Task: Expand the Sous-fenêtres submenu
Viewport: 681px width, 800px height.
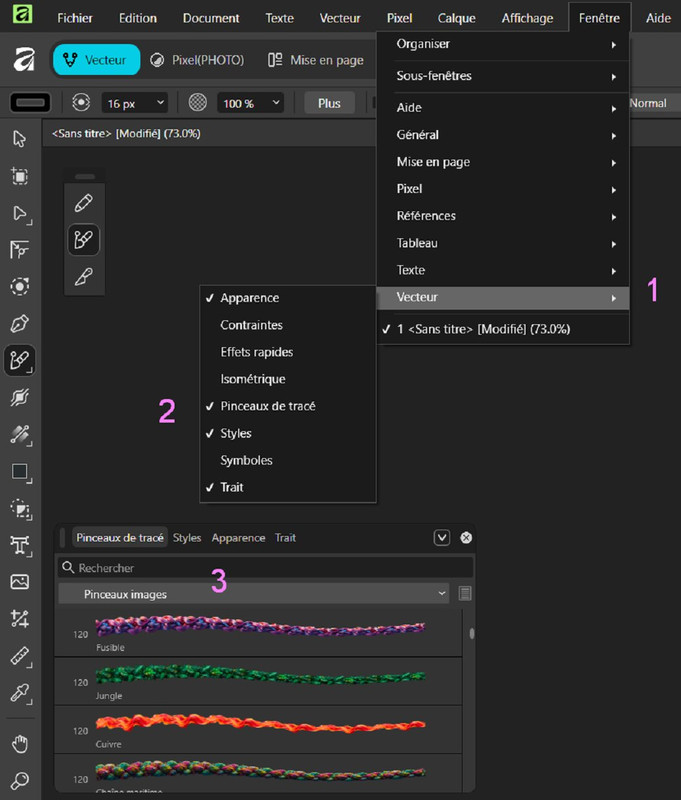Action: (x=503, y=76)
